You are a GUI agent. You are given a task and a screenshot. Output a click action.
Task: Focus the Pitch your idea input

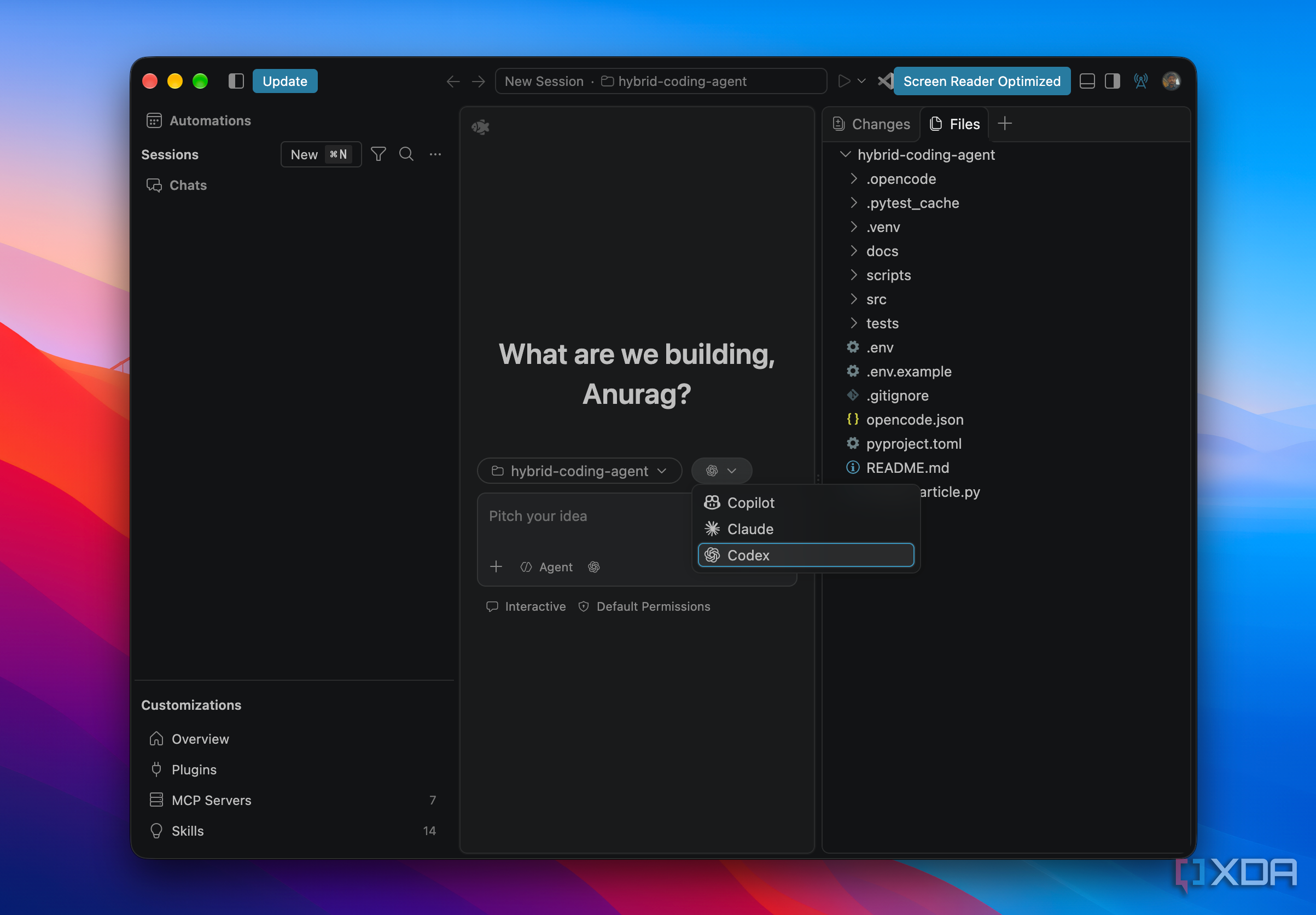pos(584,516)
